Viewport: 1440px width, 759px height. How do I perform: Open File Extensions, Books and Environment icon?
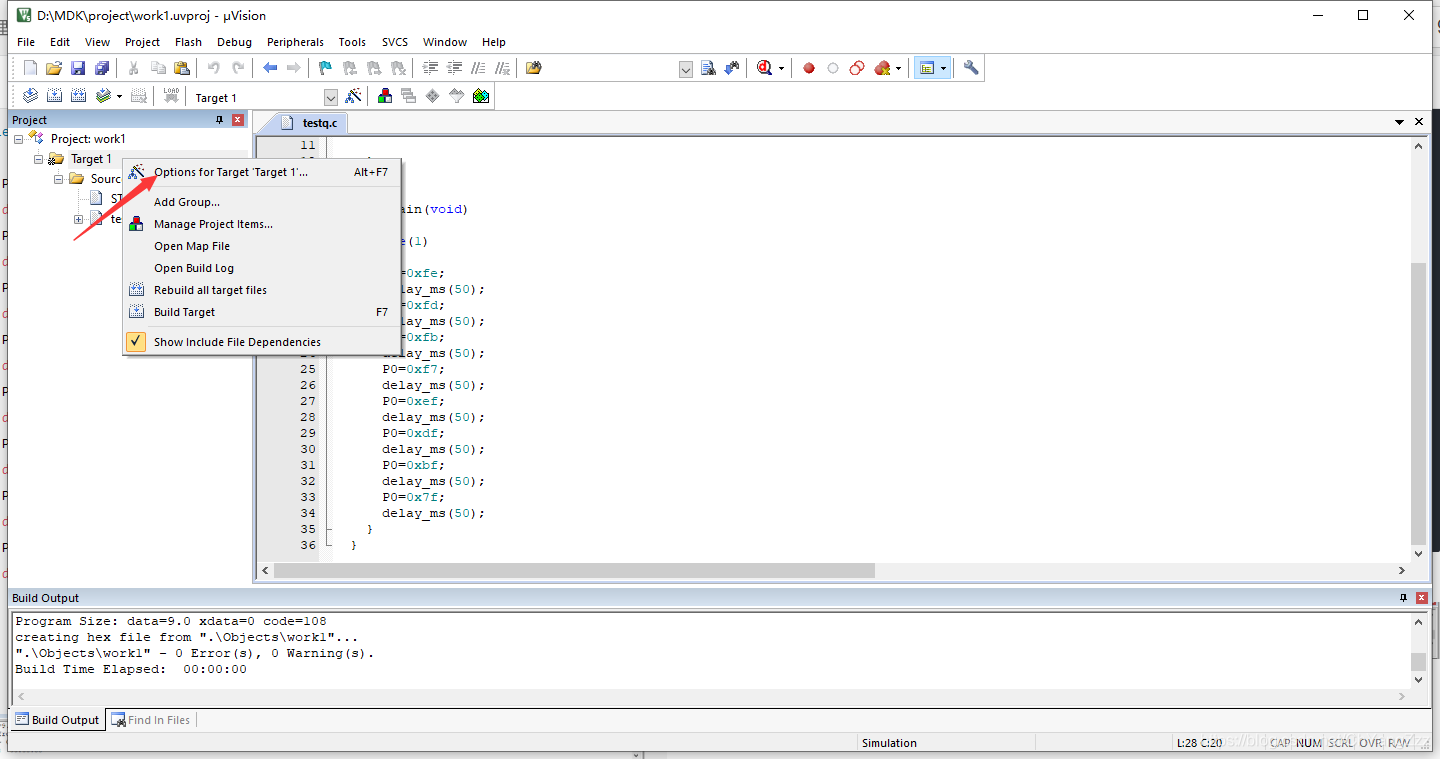click(x=385, y=96)
